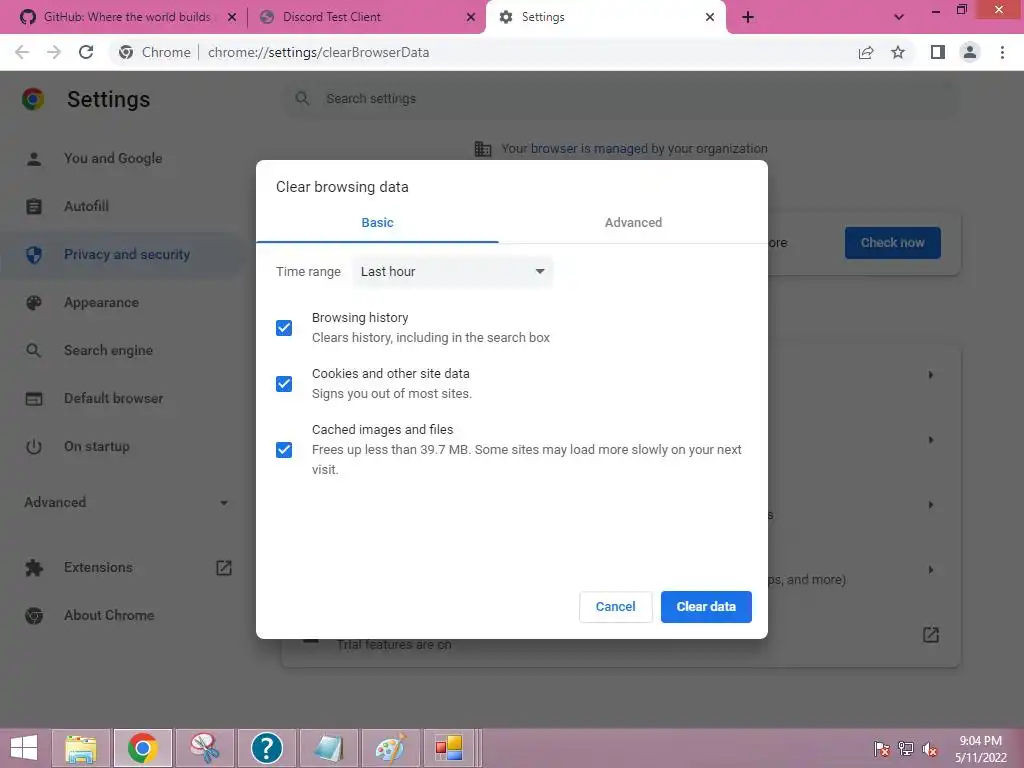Click the external link icon in bottom row

(x=931, y=635)
